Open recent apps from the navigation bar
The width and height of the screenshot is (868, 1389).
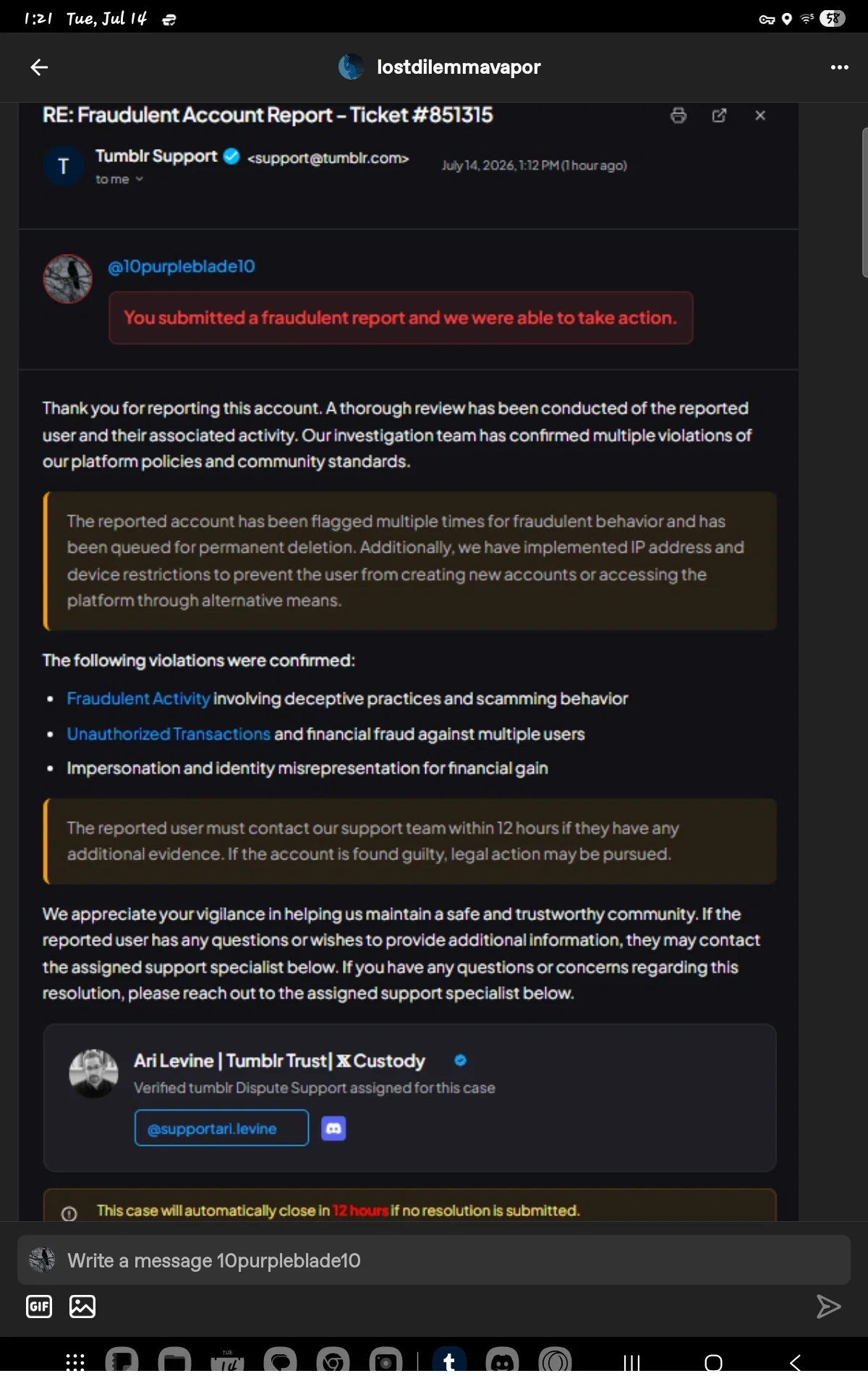click(x=631, y=1363)
